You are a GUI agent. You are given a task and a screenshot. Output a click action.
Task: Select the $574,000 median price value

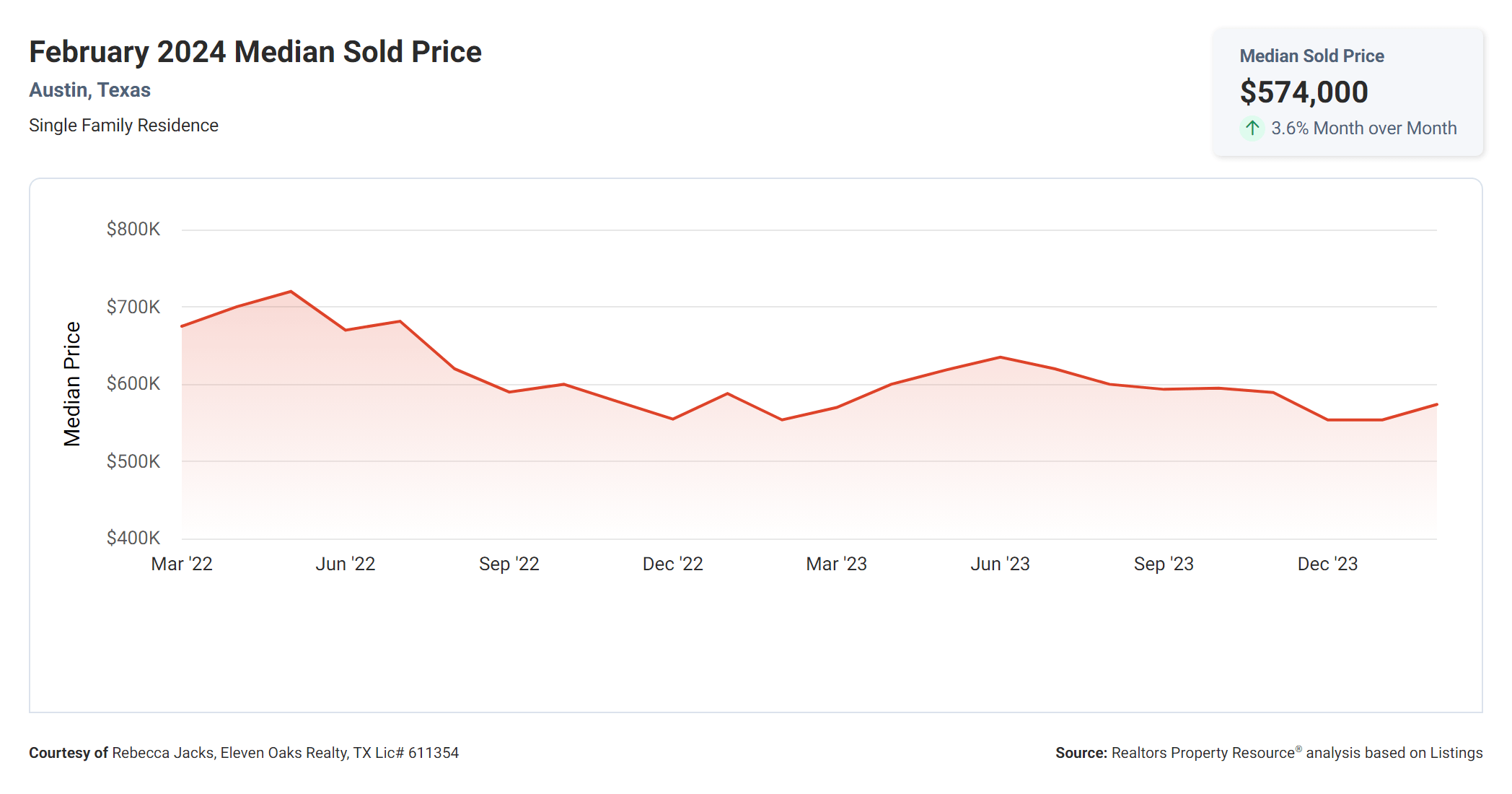[x=1304, y=92]
